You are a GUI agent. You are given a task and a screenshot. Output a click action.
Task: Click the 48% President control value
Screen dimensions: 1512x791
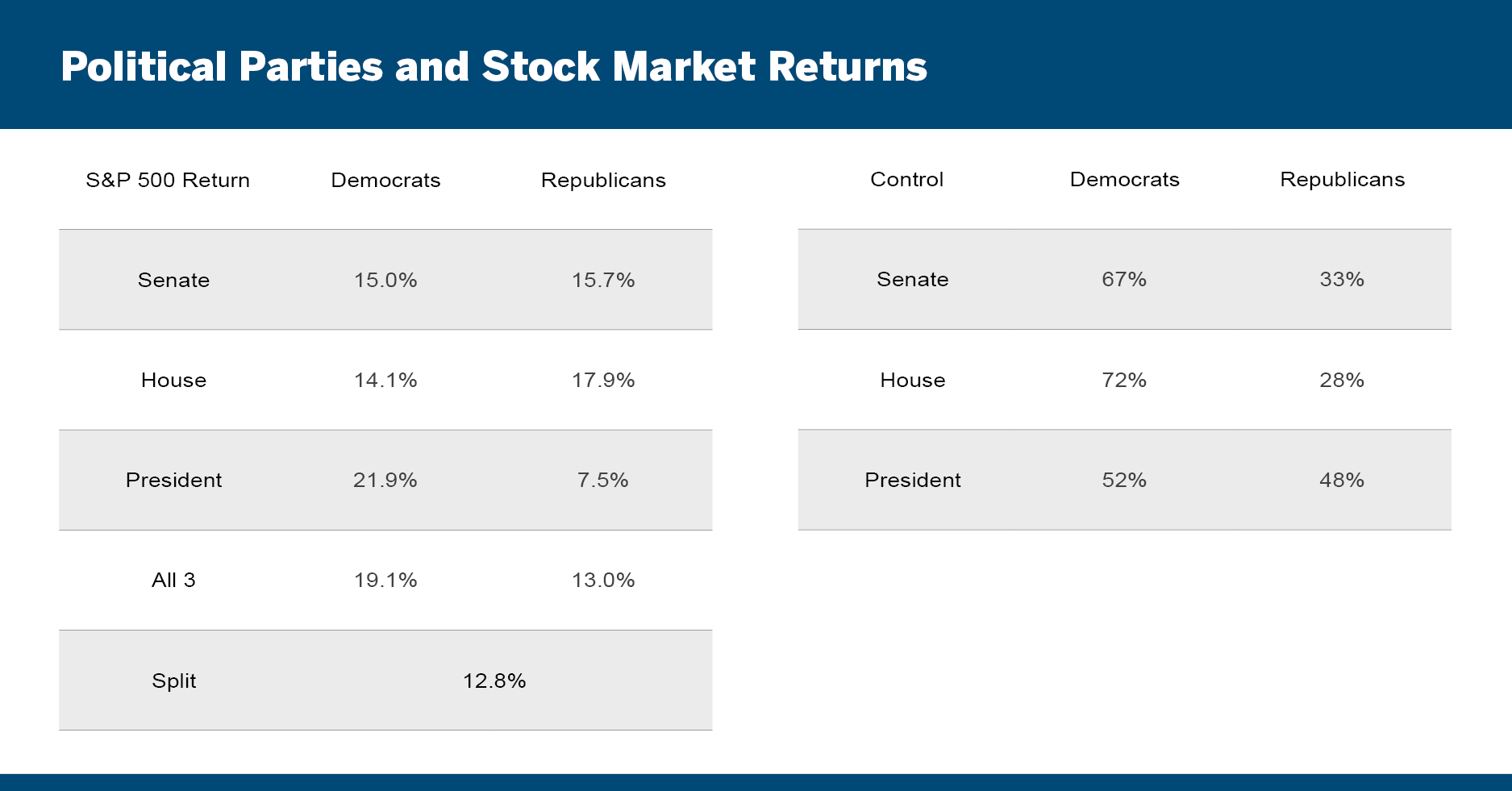[x=1342, y=480]
